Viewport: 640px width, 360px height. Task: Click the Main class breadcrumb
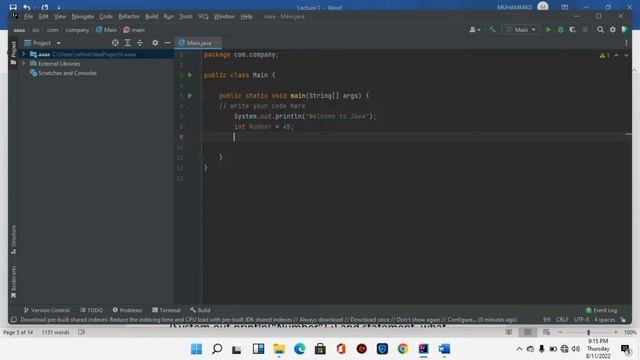107,30
